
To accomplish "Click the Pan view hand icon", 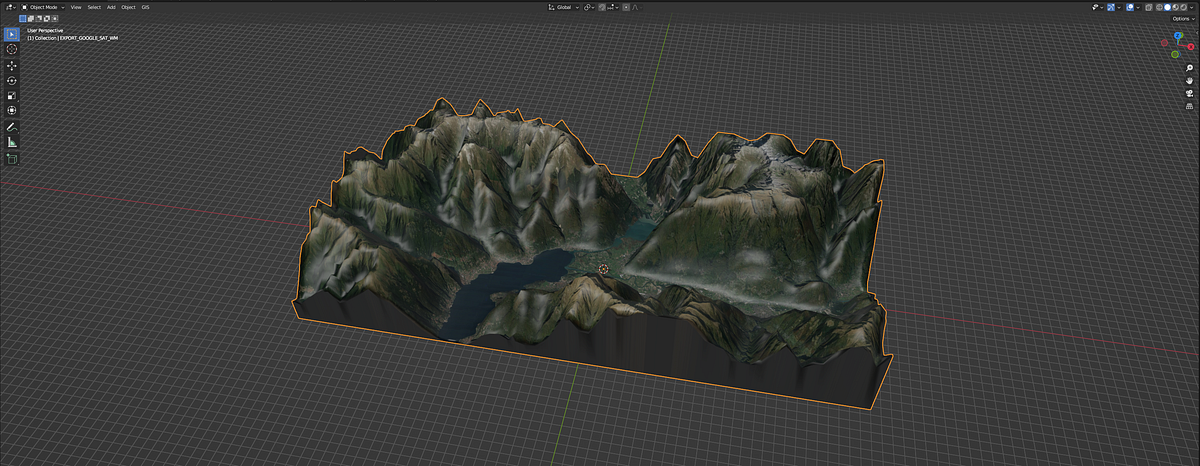I will pyautogui.click(x=1190, y=80).
